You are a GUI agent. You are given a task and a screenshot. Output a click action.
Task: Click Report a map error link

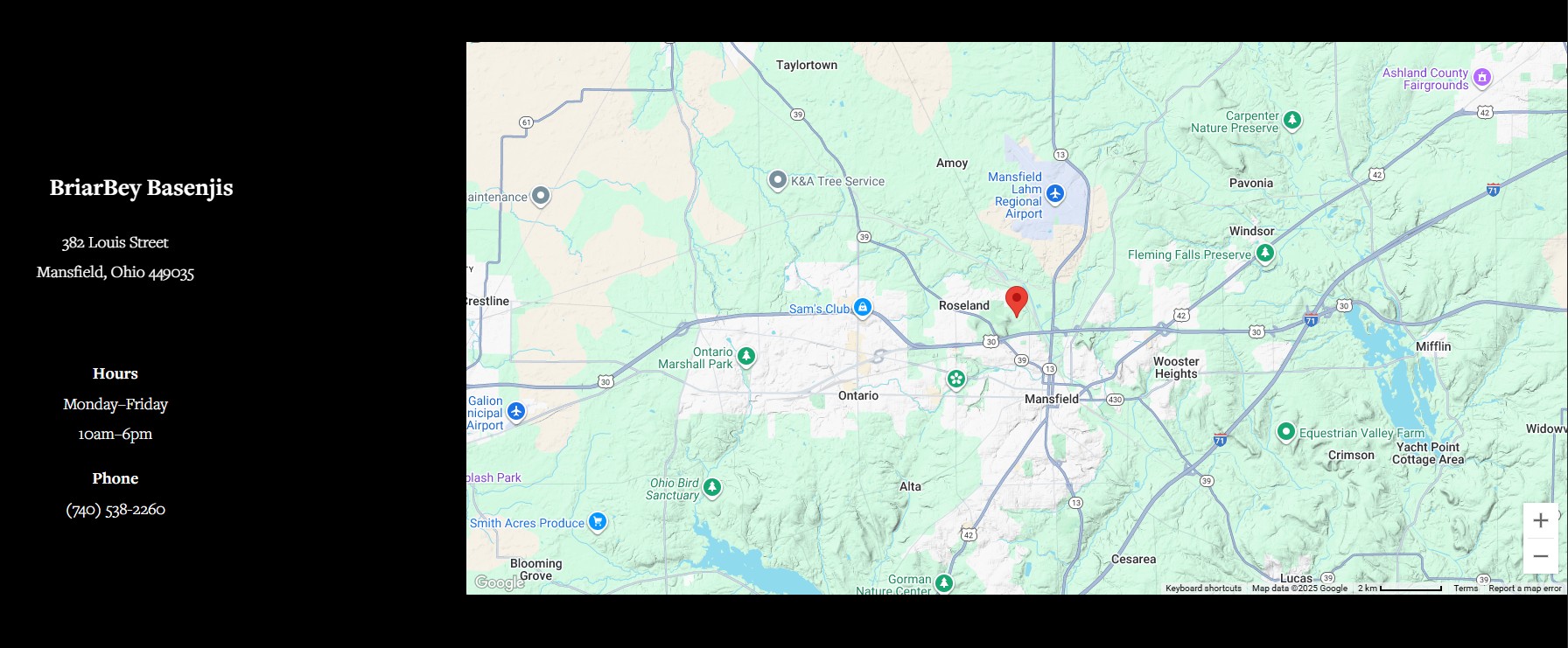point(1525,589)
